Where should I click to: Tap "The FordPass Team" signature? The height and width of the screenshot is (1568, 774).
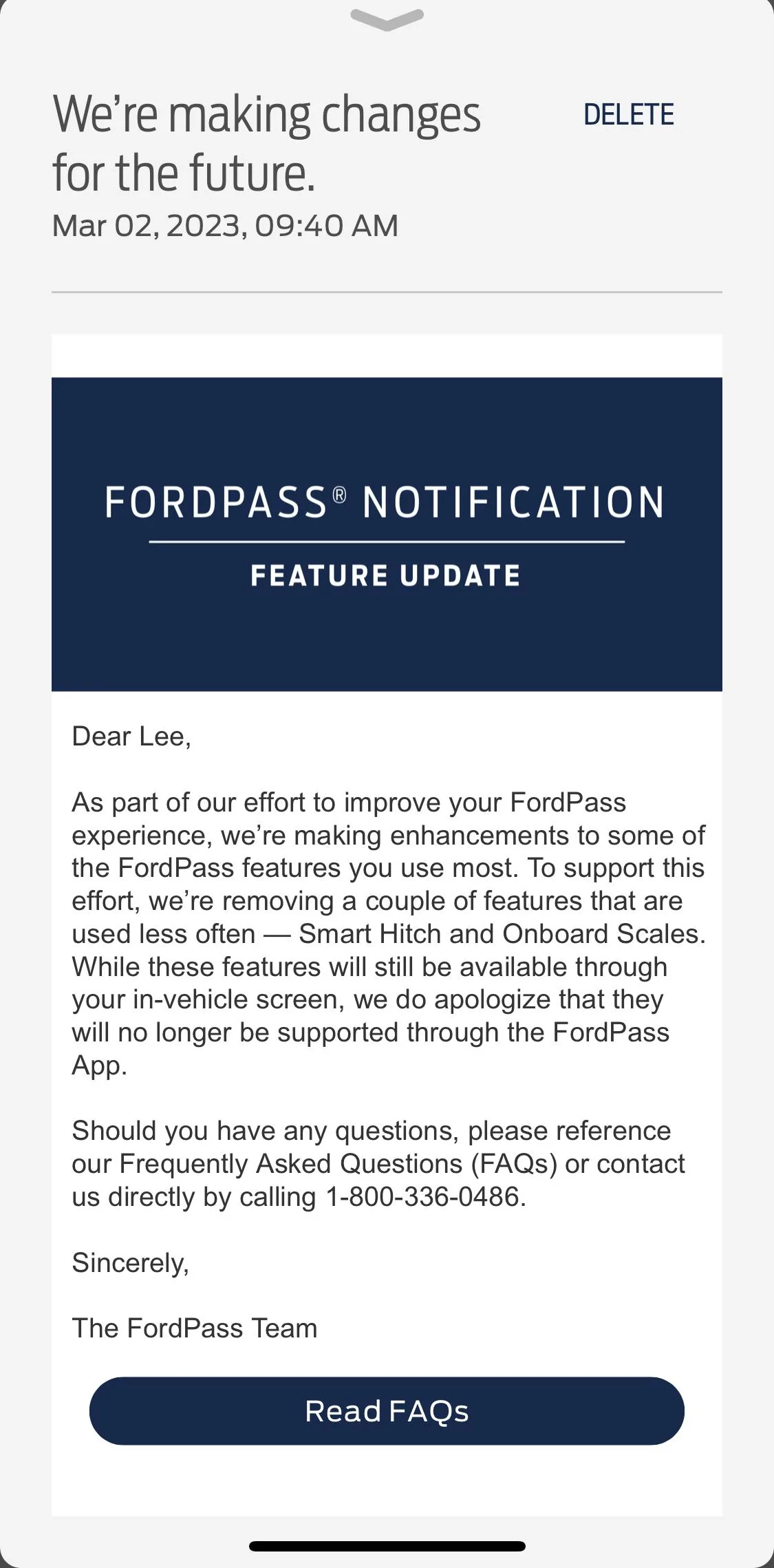tap(195, 1328)
